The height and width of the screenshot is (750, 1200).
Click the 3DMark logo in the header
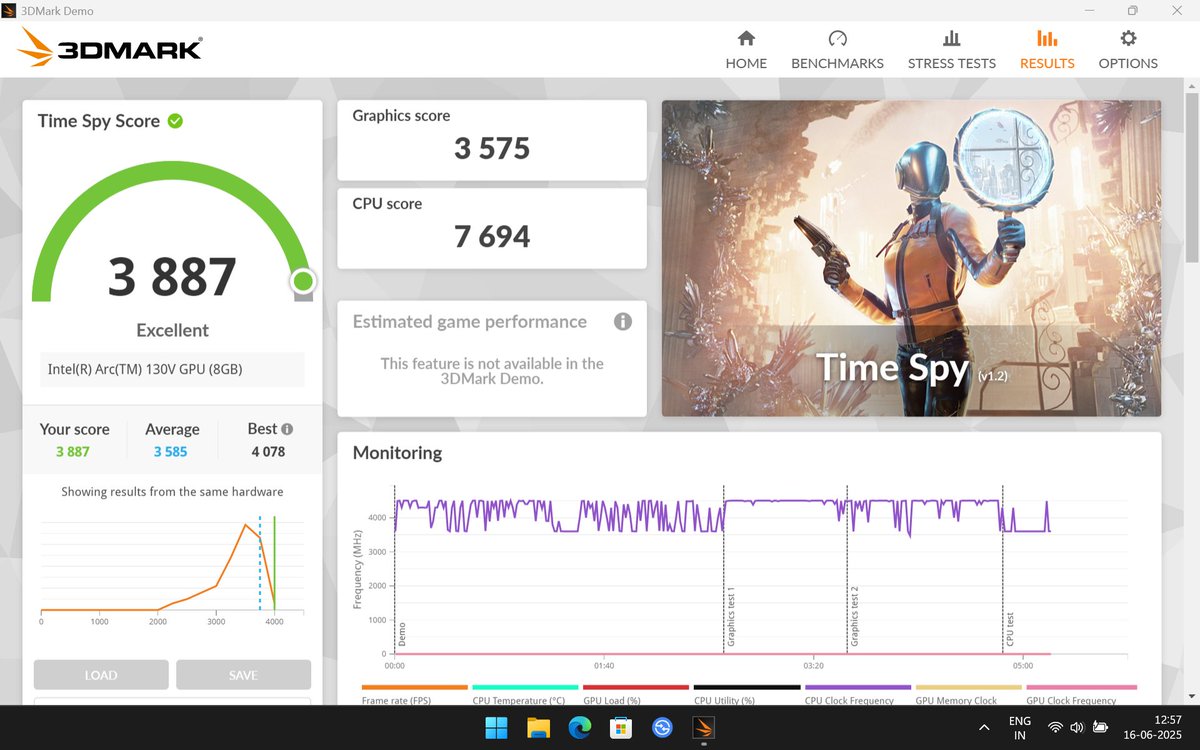point(110,48)
